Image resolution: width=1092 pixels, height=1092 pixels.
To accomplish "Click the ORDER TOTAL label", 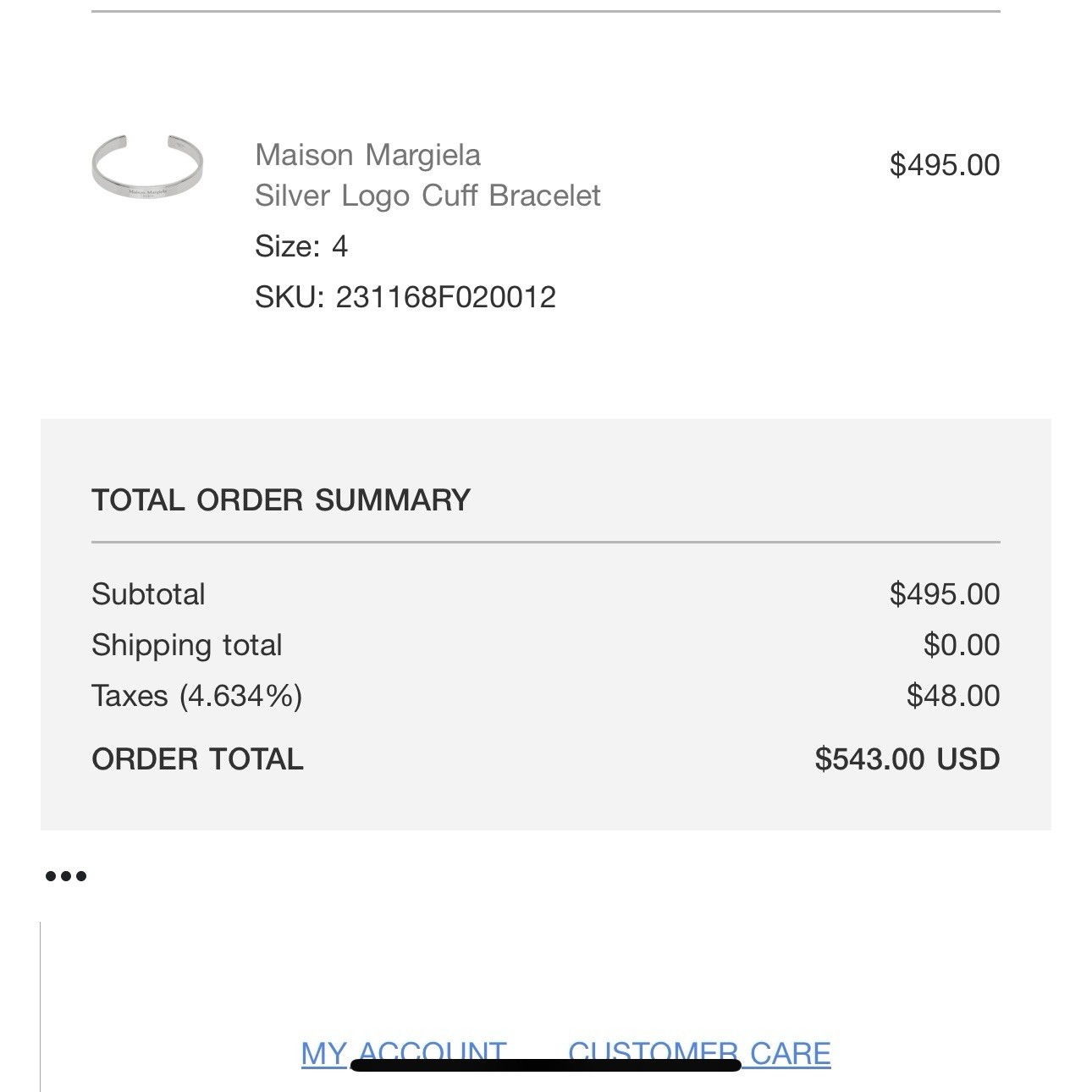I will tap(197, 759).
